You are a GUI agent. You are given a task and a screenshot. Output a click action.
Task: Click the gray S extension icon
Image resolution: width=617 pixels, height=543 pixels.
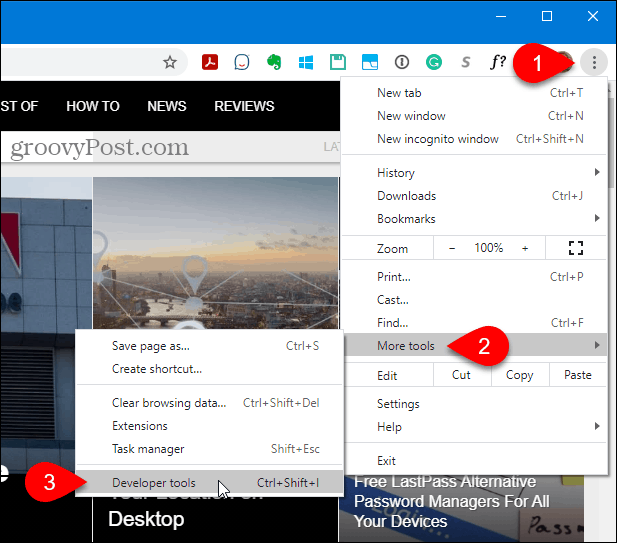[466, 62]
